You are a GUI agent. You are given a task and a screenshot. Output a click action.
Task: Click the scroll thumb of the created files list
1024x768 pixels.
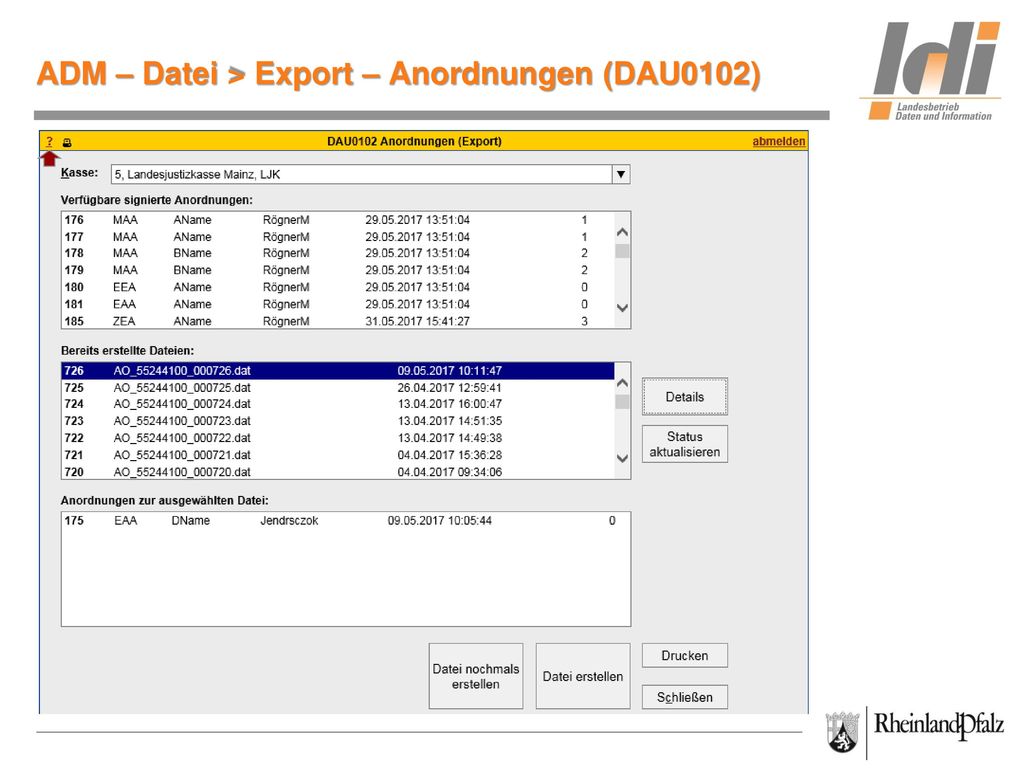point(622,402)
